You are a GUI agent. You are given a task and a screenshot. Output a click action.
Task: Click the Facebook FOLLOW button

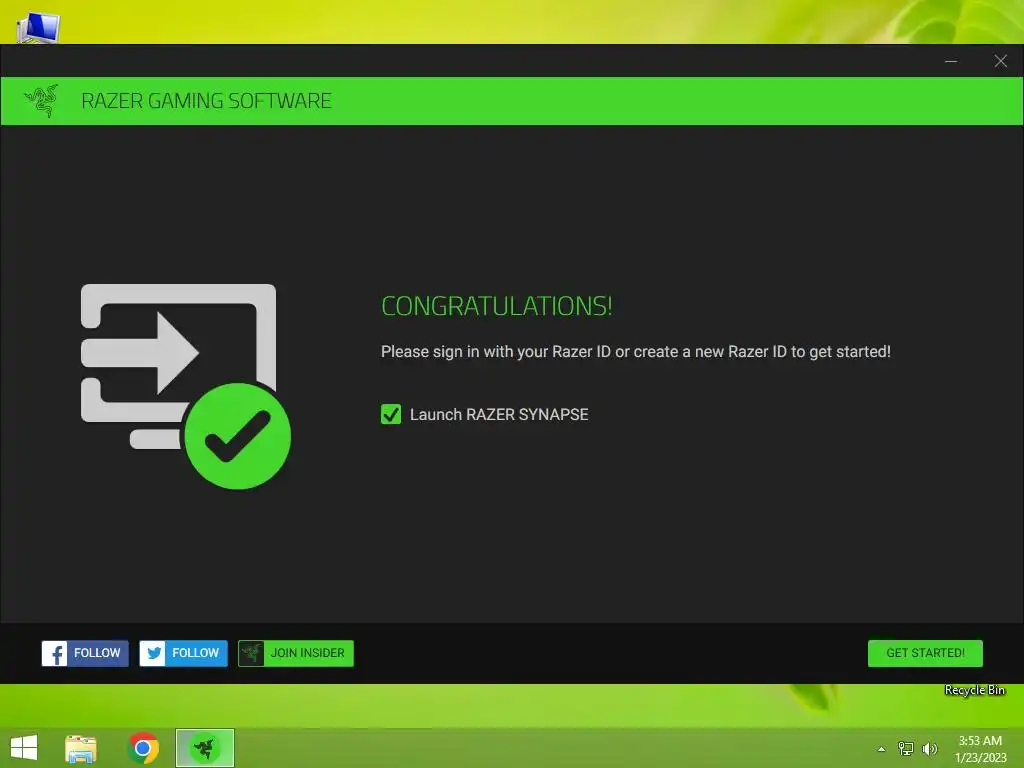[x=85, y=653]
